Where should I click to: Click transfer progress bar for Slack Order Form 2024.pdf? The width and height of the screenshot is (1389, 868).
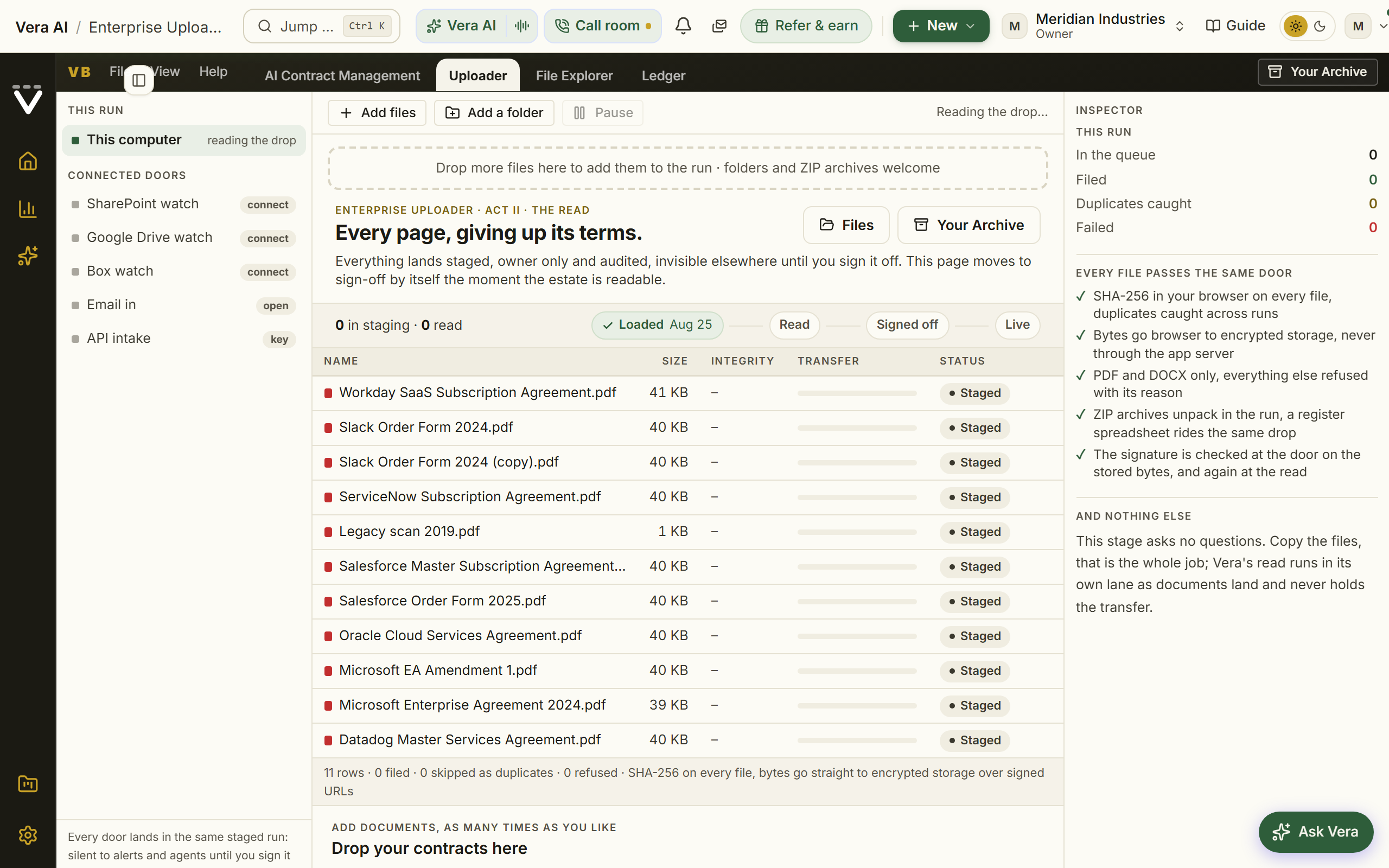pyautogui.click(x=857, y=428)
